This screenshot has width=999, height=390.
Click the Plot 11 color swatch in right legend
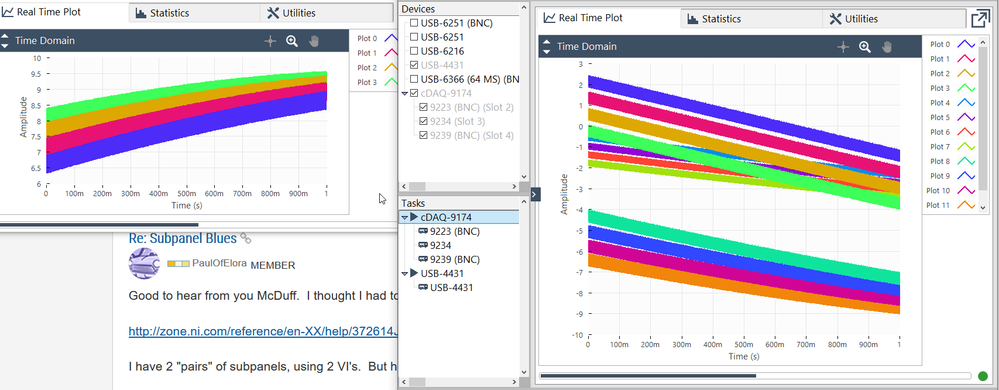[x=967, y=205]
